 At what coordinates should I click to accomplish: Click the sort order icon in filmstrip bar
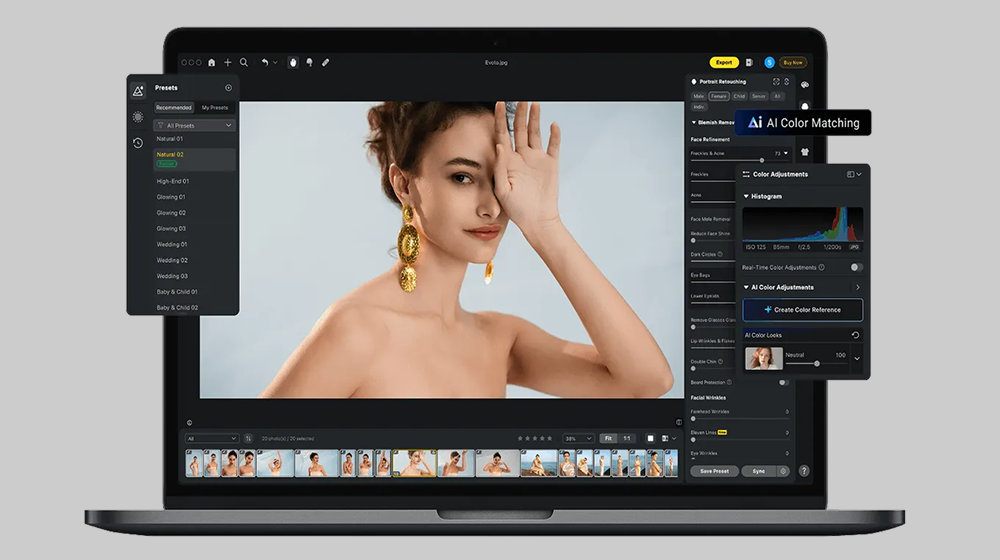(248, 438)
